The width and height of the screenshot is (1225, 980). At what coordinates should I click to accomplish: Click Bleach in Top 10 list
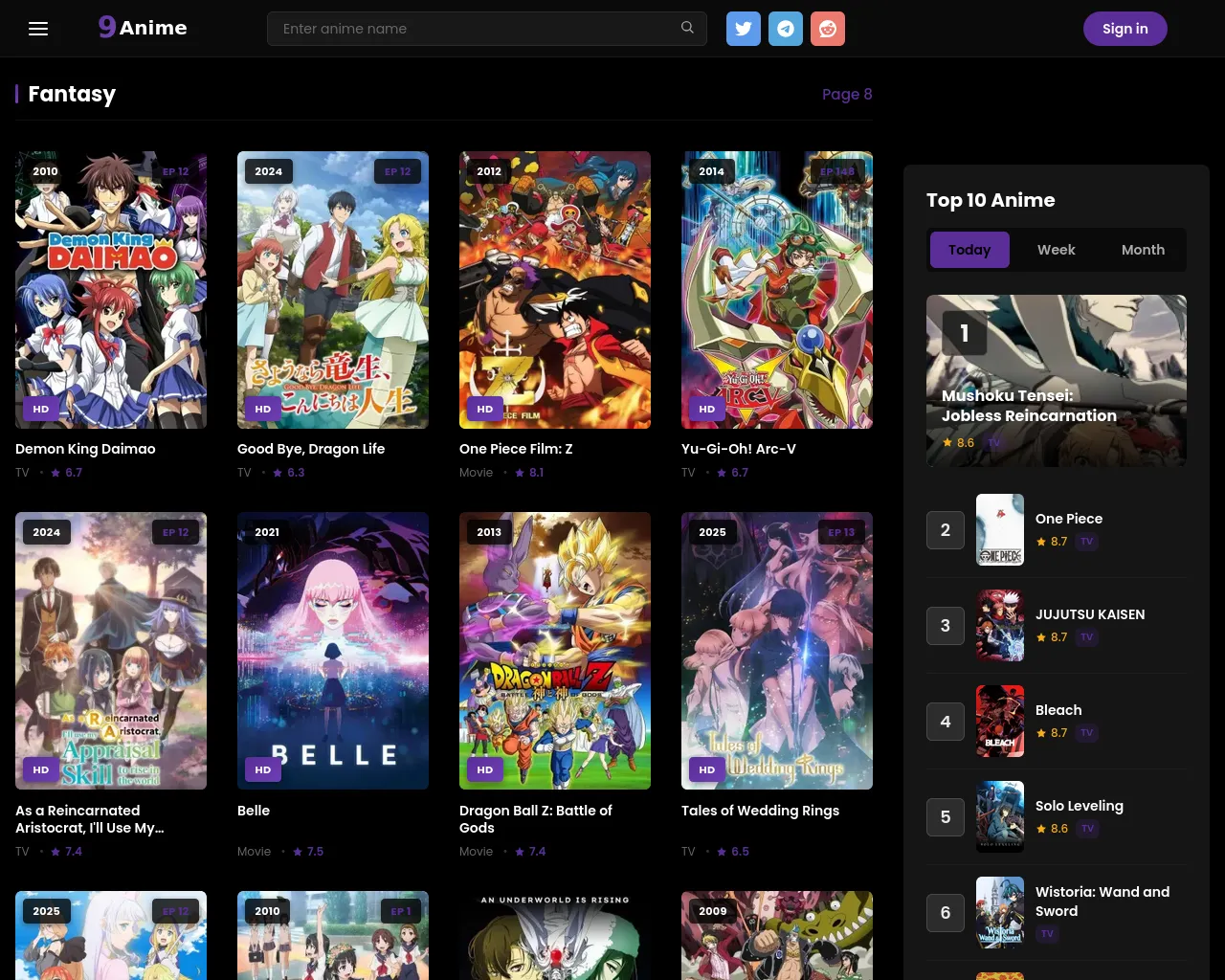[x=1058, y=710]
